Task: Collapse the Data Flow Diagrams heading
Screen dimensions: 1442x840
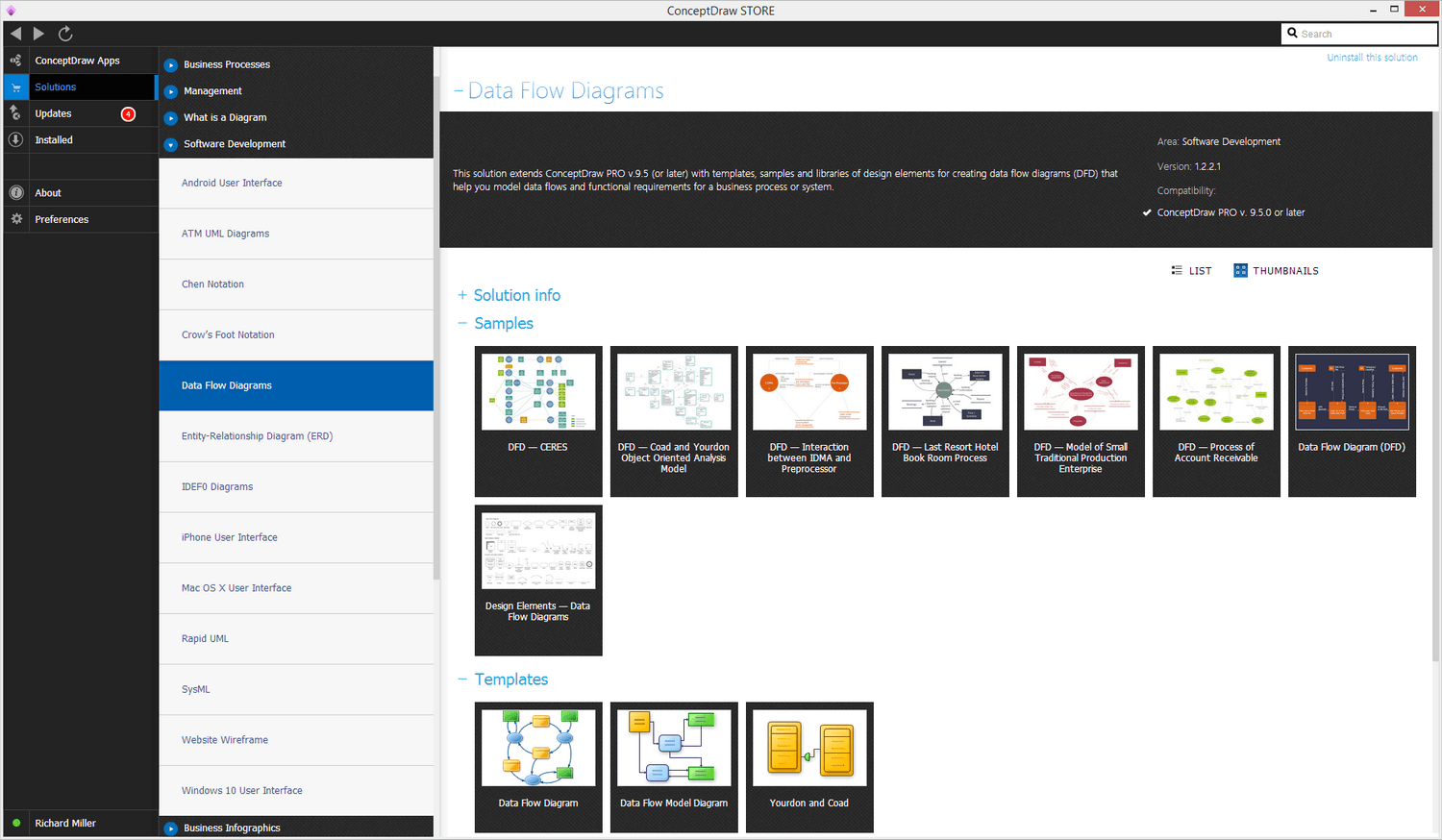Action: coord(459,91)
